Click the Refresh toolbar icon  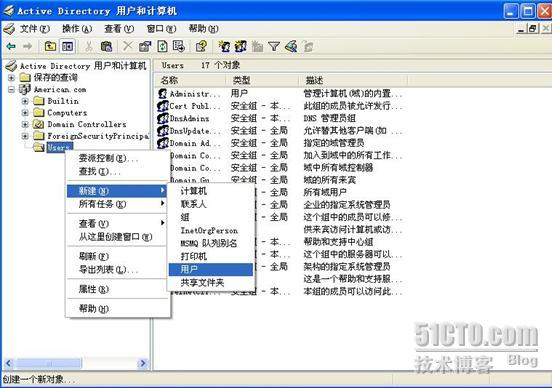(x=162, y=46)
